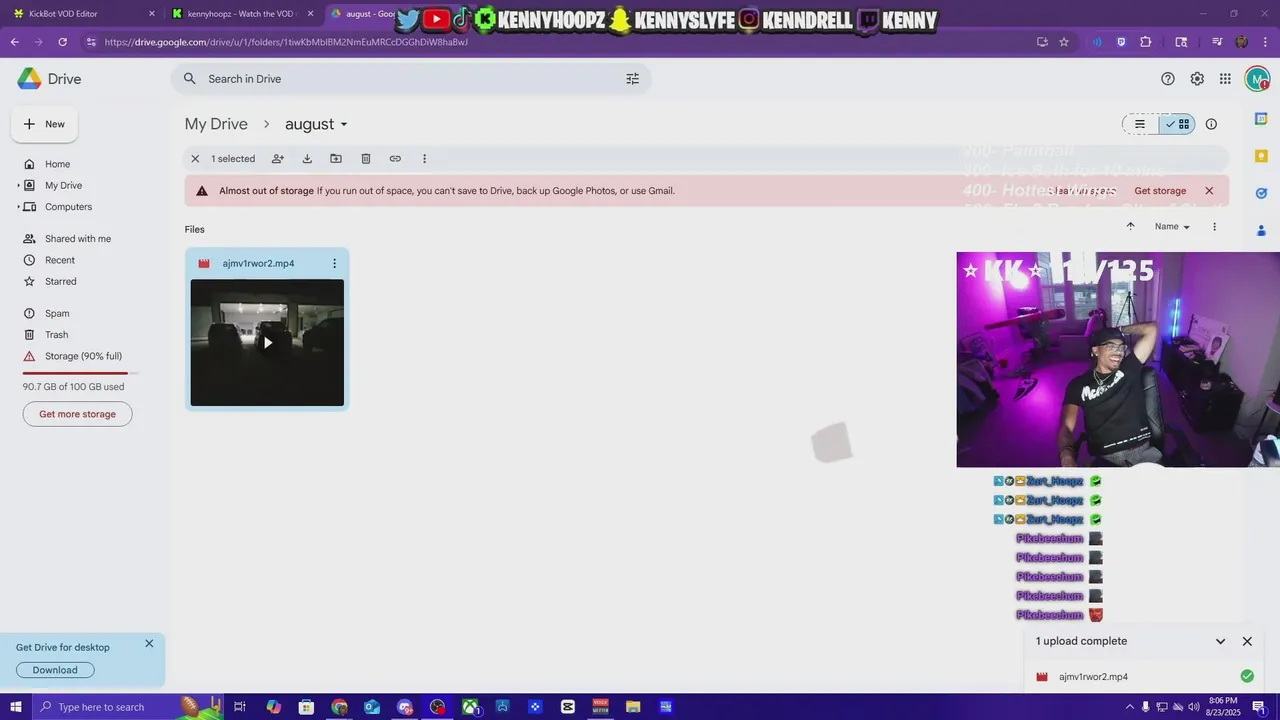Download the selected file
The image size is (1280, 720).
click(x=307, y=159)
